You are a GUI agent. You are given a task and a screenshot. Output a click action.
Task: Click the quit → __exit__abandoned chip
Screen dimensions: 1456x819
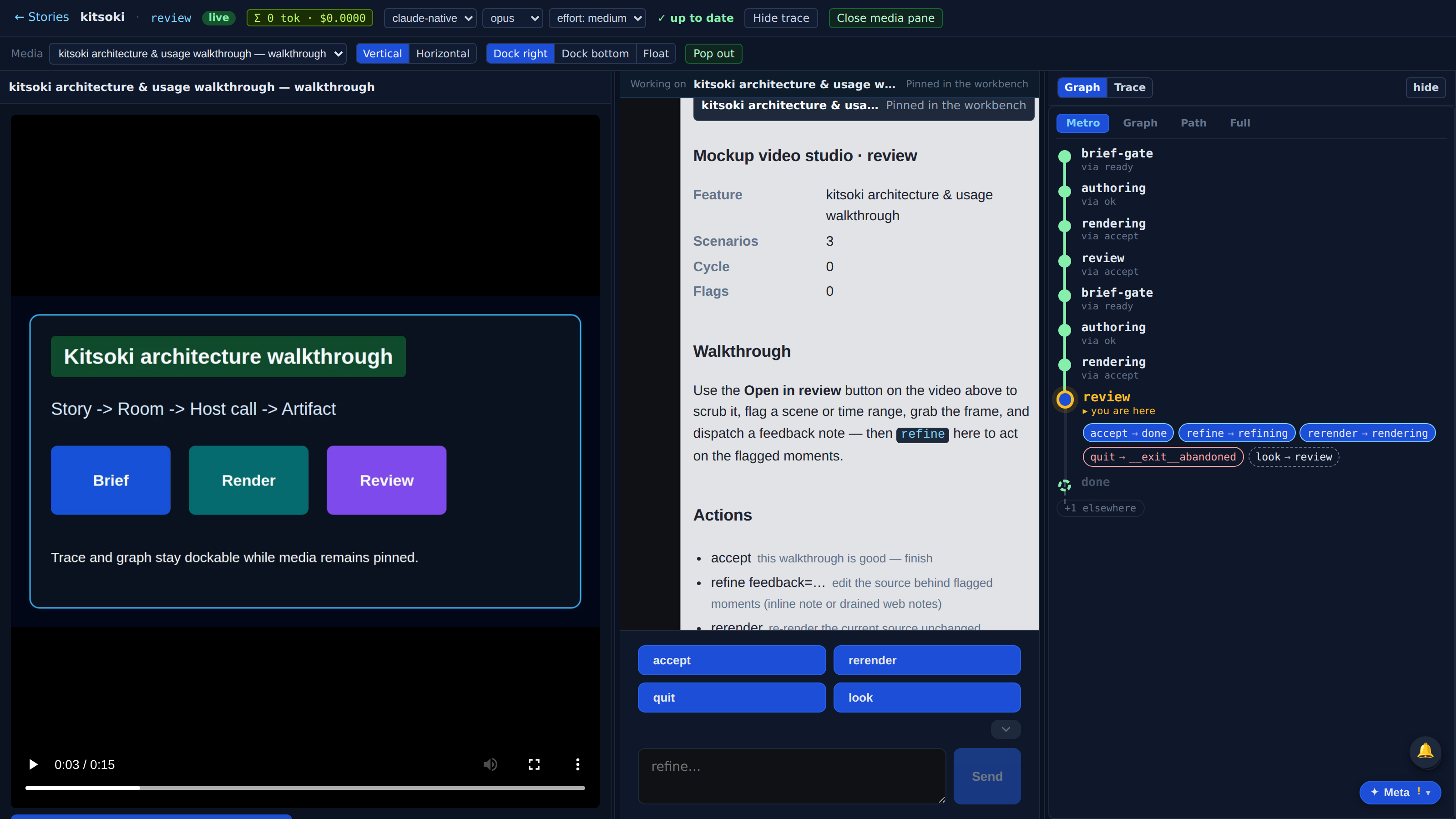(1163, 457)
